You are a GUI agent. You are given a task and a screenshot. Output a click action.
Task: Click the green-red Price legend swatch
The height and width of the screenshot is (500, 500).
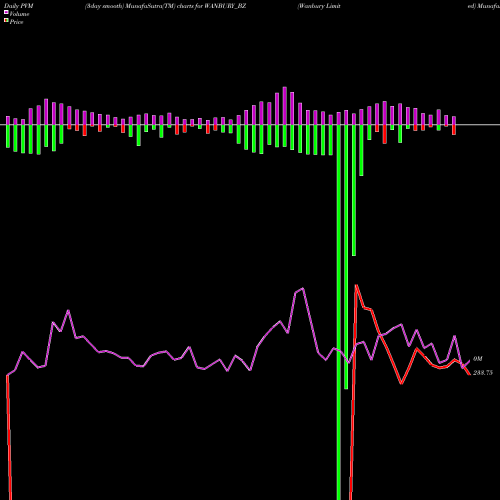(x=6, y=21)
